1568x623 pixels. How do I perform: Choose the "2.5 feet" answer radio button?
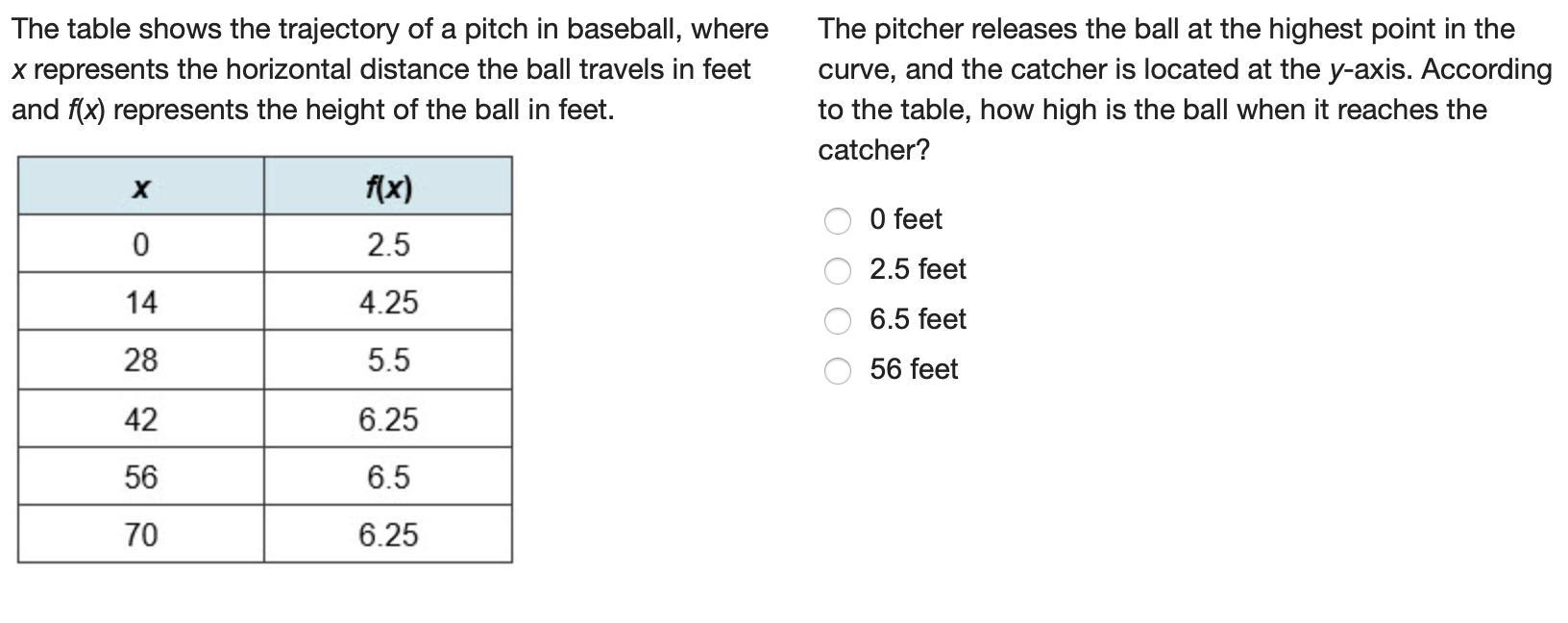(838, 271)
